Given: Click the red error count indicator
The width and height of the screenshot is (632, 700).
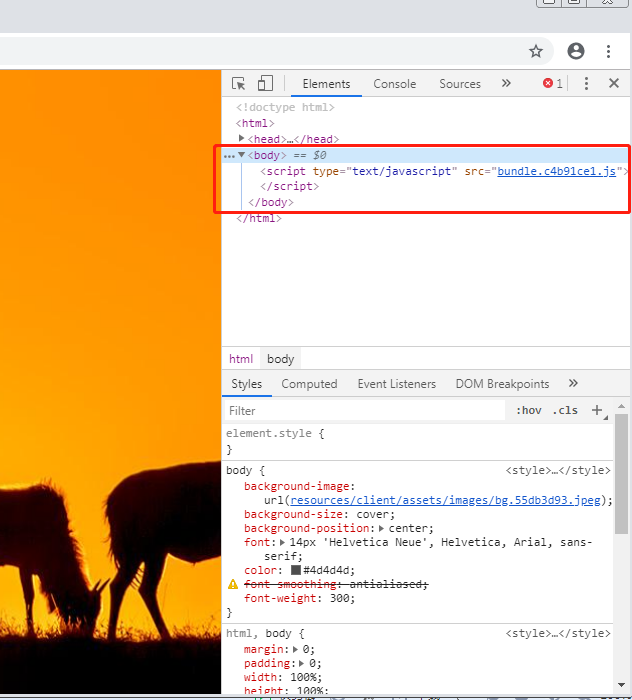Looking at the screenshot, I should 553,83.
